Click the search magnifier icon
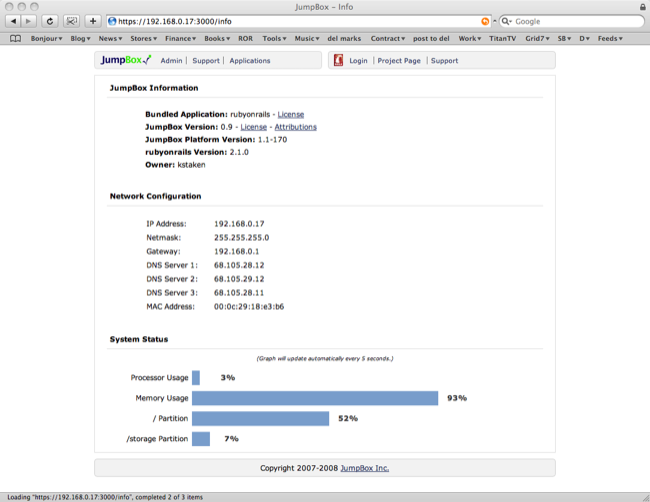650x502 pixels. tap(506, 22)
